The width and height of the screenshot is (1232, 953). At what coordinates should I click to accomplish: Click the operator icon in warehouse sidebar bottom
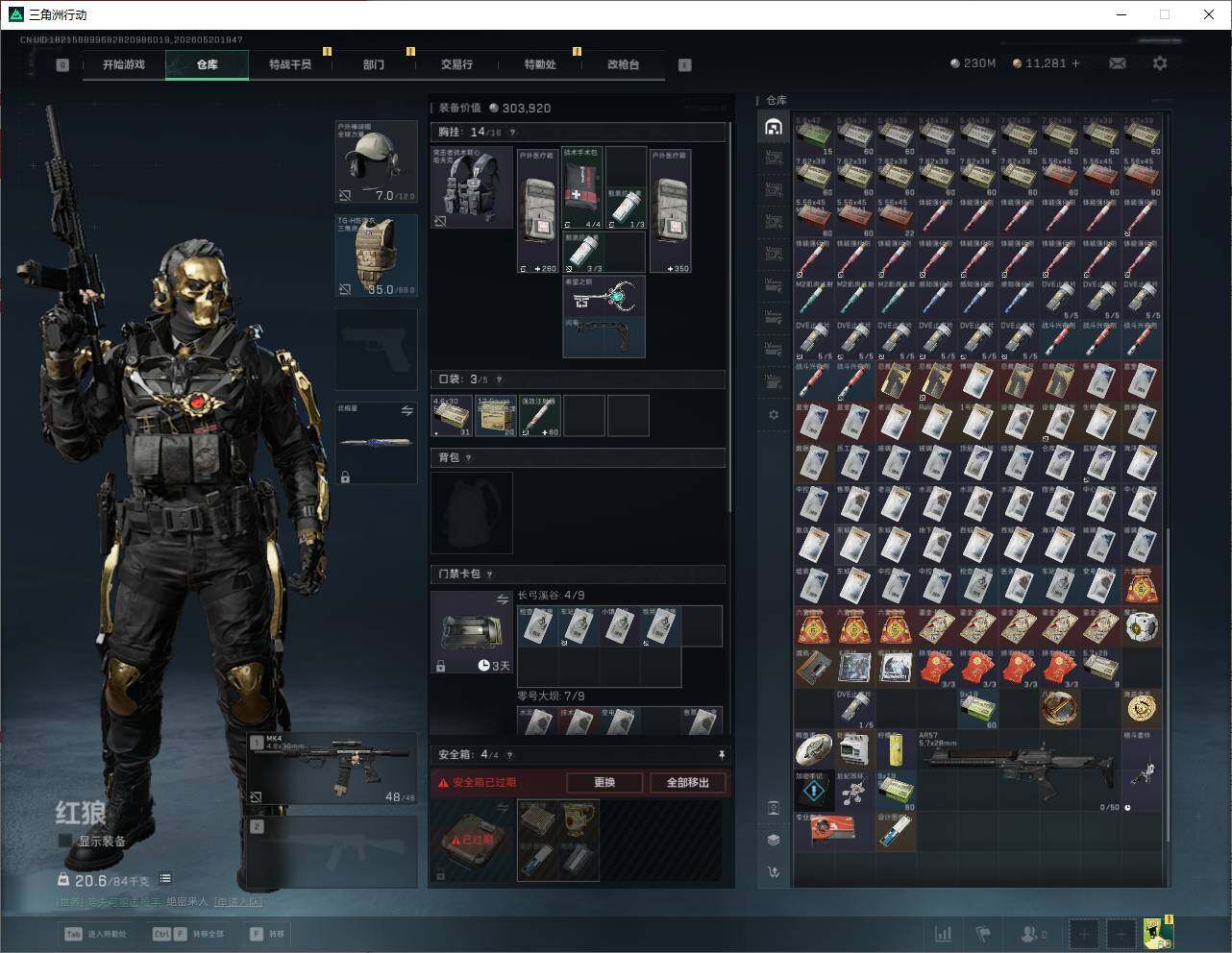[774, 808]
